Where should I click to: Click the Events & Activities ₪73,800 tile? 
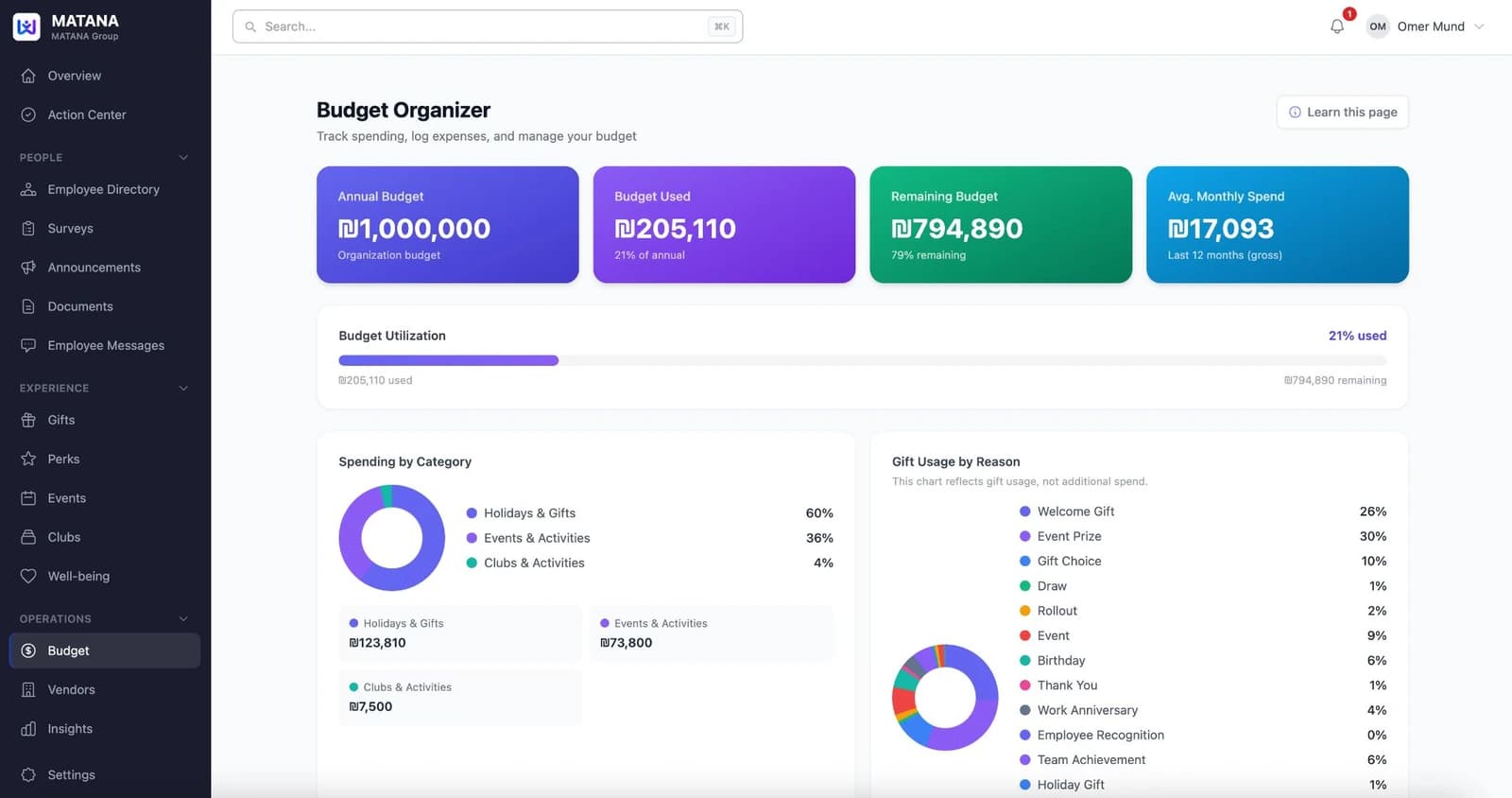click(x=712, y=633)
